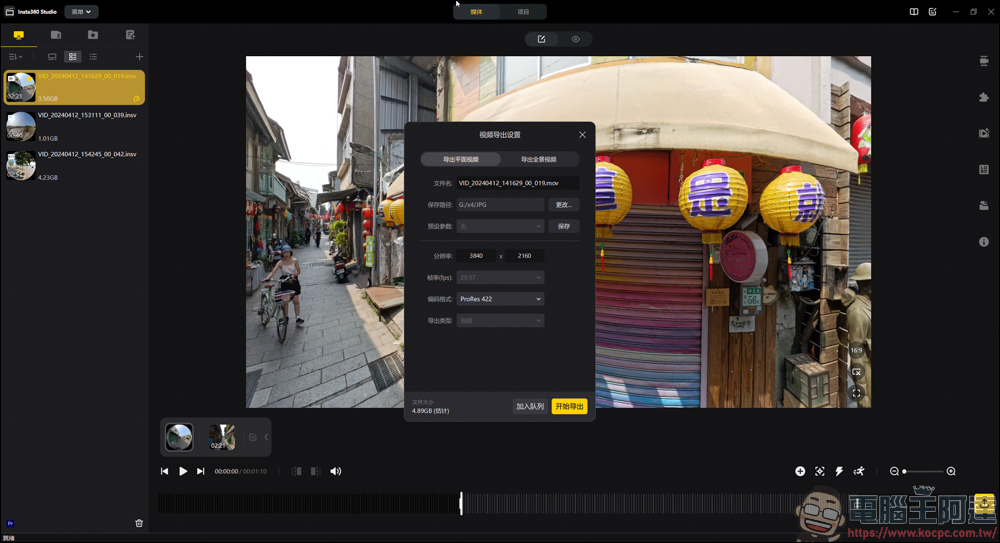Open the stabilization panel icon in right sidebar

[984, 61]
